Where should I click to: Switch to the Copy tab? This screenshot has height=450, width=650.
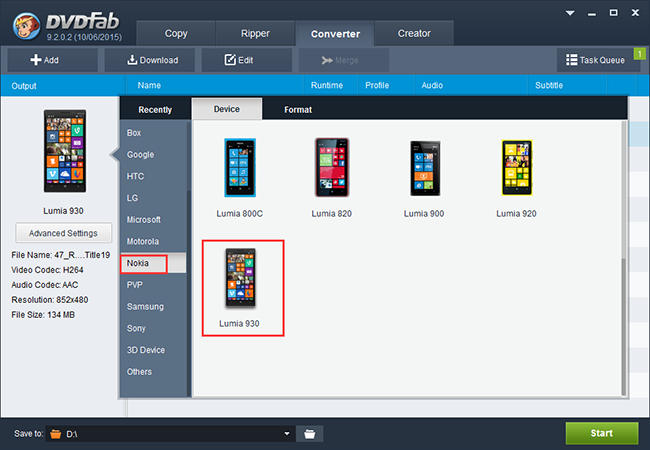(176, 34)
